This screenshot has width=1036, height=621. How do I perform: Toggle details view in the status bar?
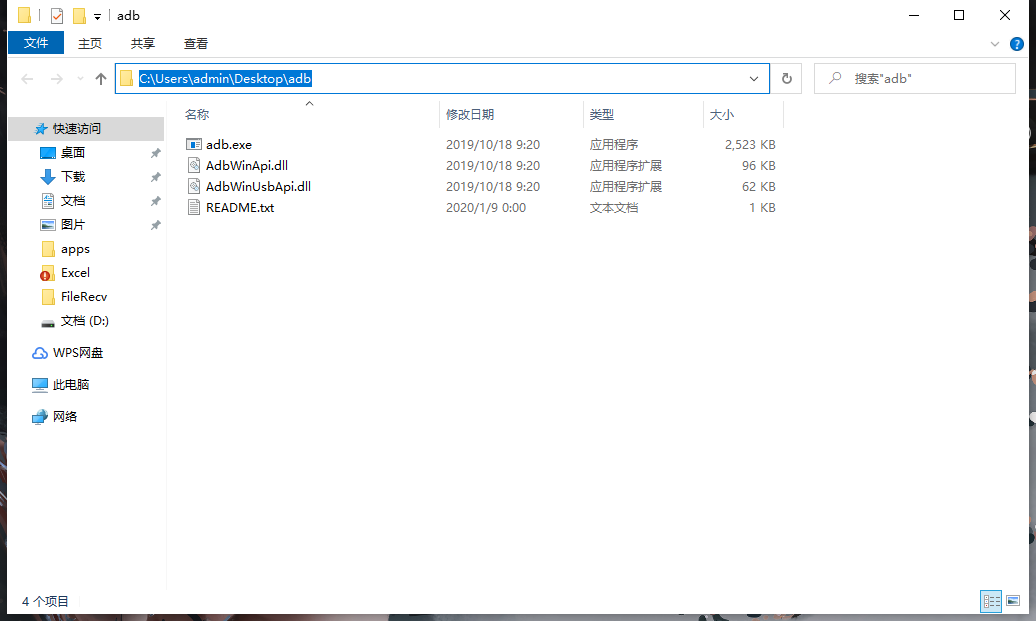991,601
